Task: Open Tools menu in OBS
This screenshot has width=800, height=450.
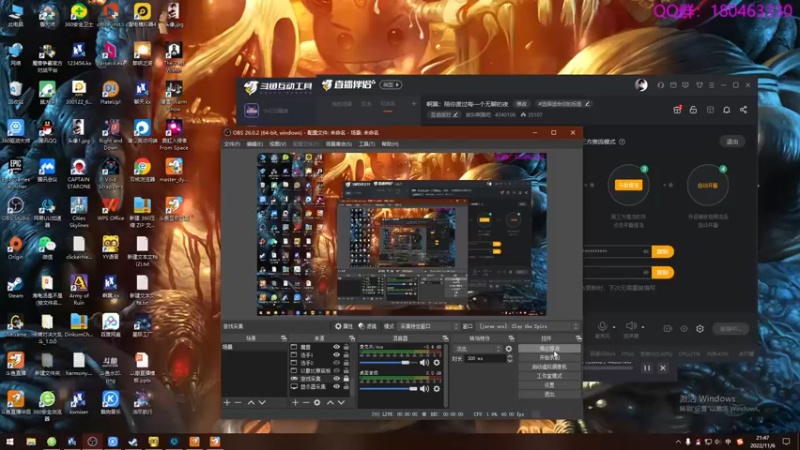Action: [x=366, y=144]
